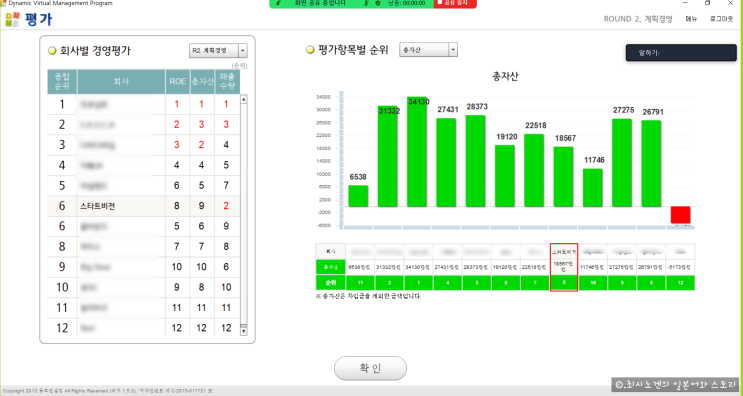
Task: Open the R2. 계획경영 round dropdown
Action: click(x=218, y=50)
